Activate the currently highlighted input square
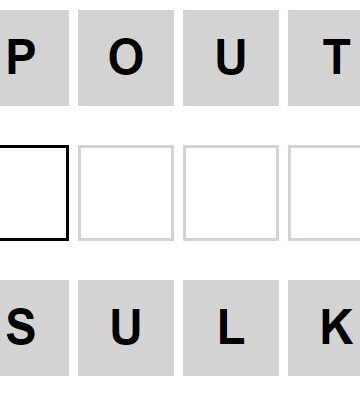This screenshot has height=393, width=360. (34, 193)
